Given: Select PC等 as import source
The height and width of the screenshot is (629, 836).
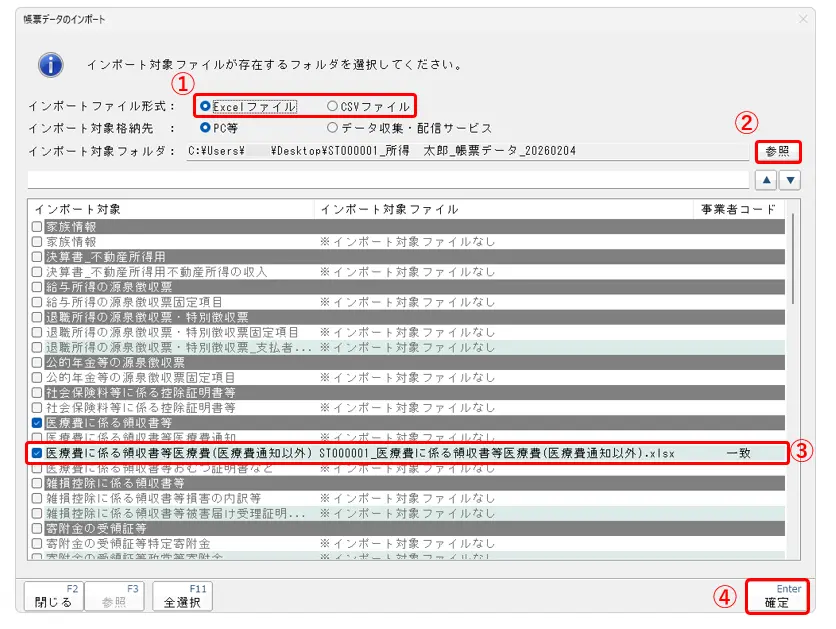Looking at the screenshot, I should [206, 128].
